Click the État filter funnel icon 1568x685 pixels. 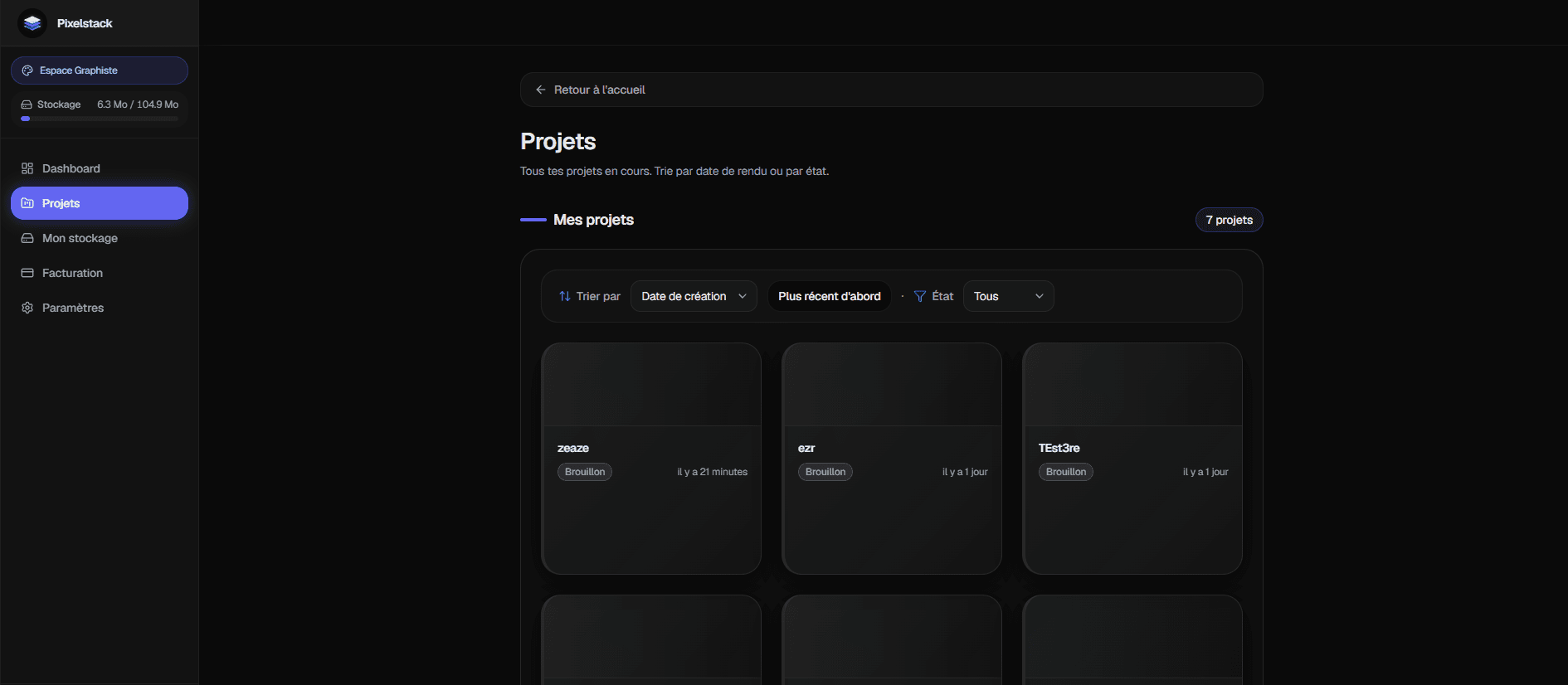click(x=919, y=296)
